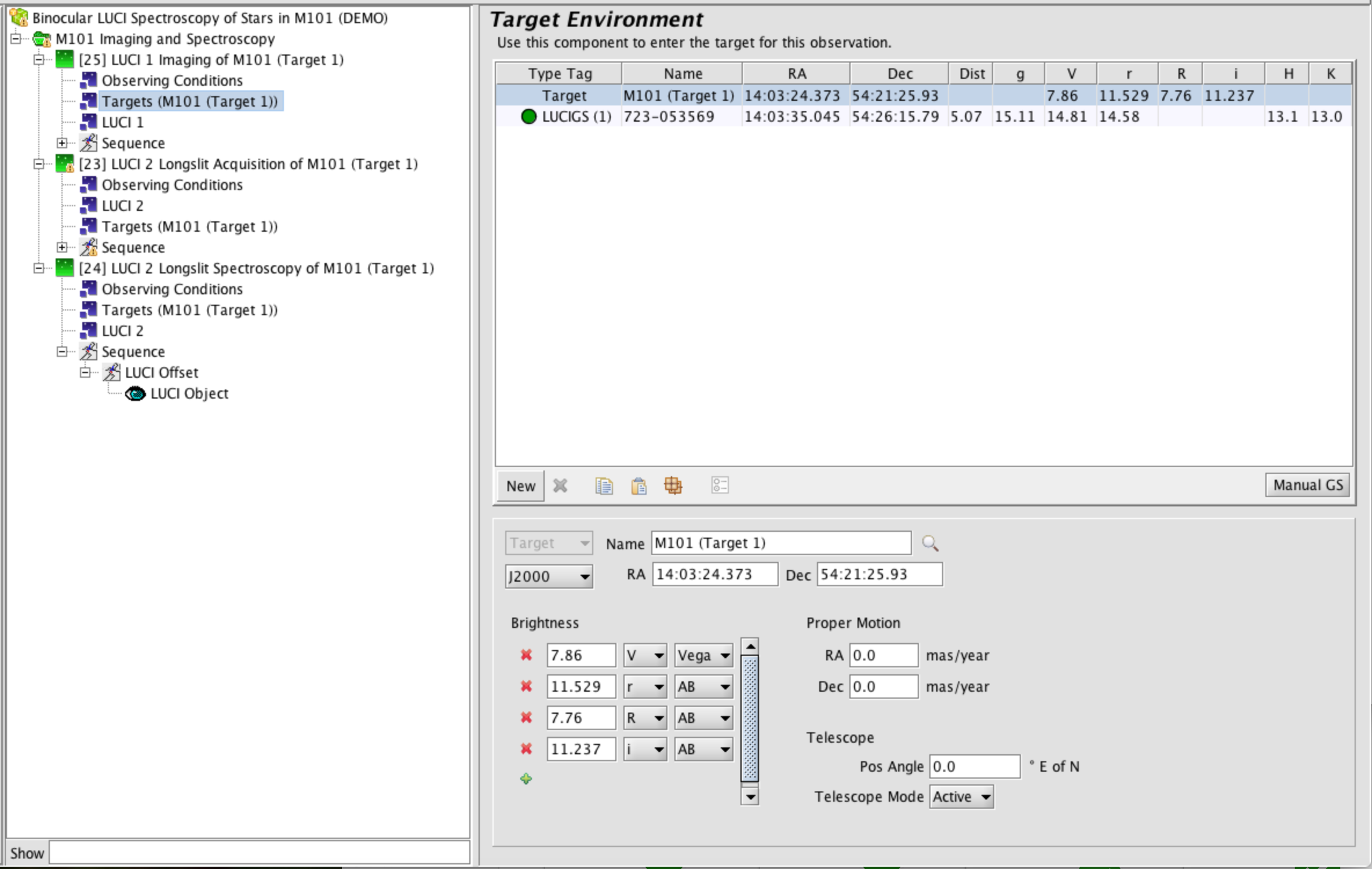
Task: Select Observing Conditions under observation [25]
Action: (x=172, y=81)
